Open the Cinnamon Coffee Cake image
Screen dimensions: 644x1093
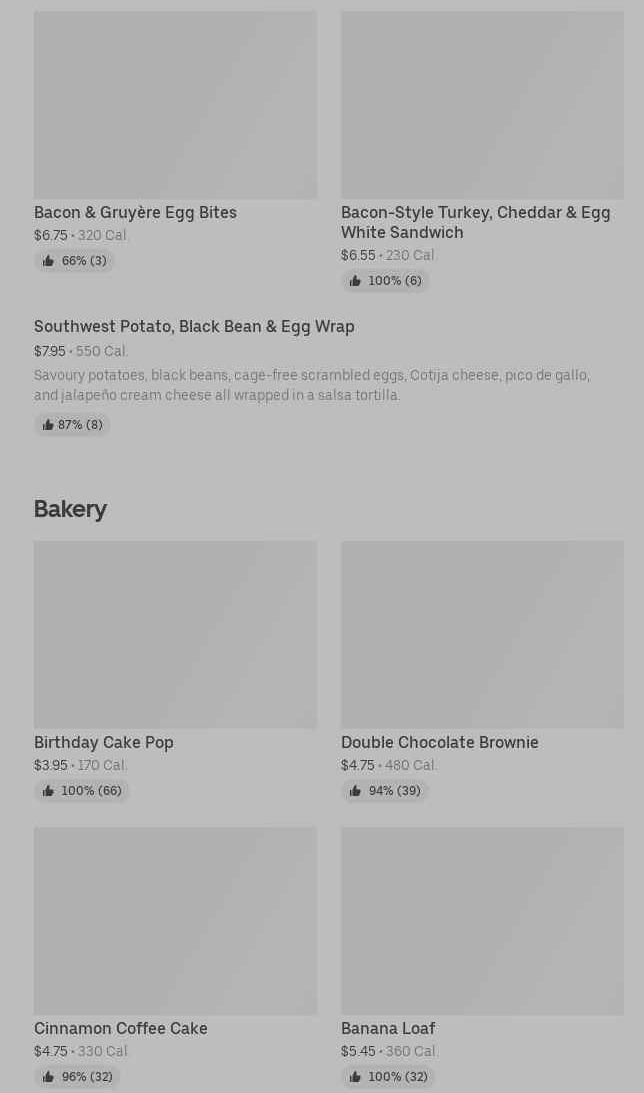click(x=175, y=921)
